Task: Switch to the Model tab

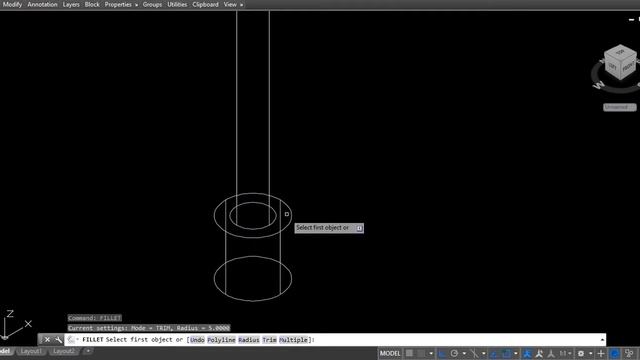Action: pos(5,351)
